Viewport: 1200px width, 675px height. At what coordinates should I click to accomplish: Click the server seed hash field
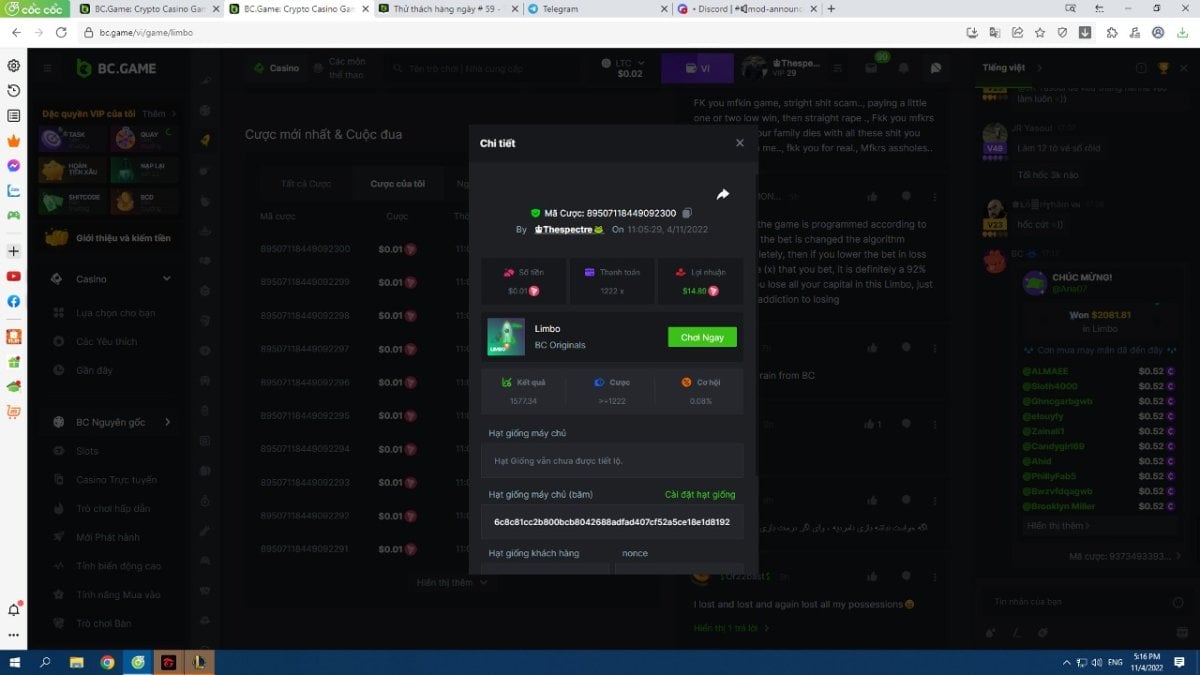click(x=611, y=522)
